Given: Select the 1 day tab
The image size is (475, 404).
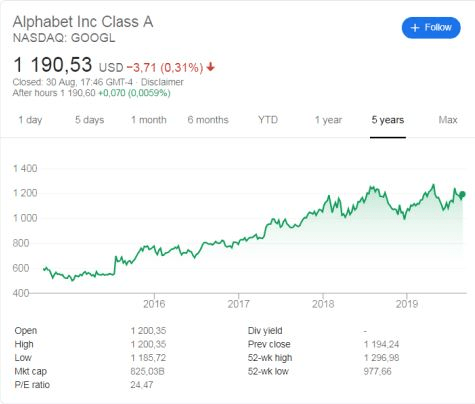Looking at the screenshot, I should pos(30,120).
